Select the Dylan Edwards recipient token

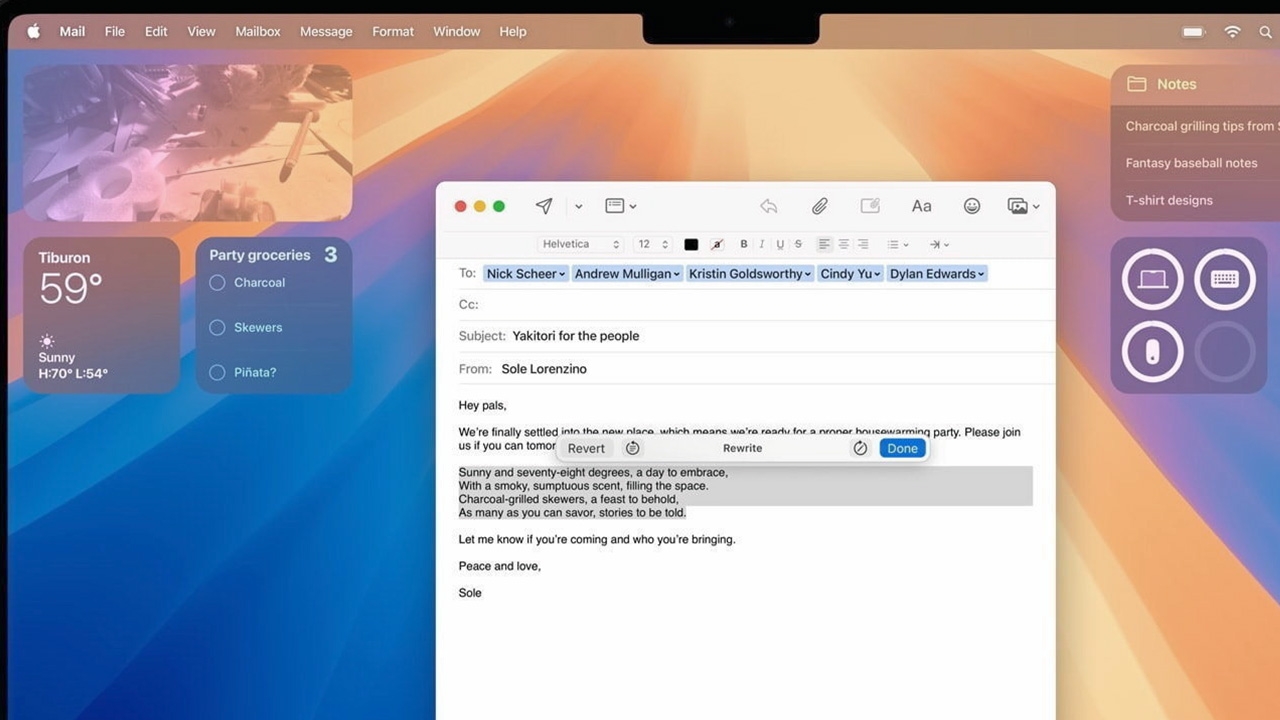(937, 274)
